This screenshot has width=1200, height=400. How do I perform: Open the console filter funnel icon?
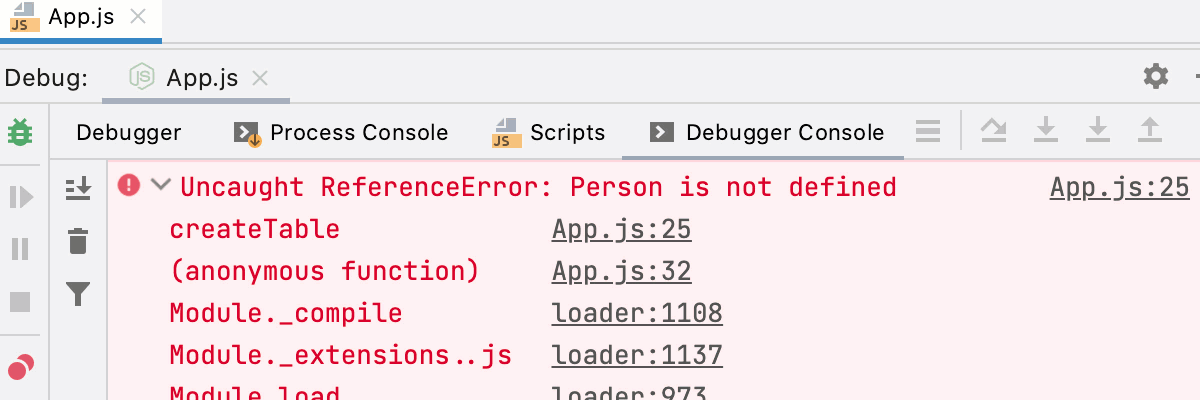78,294
